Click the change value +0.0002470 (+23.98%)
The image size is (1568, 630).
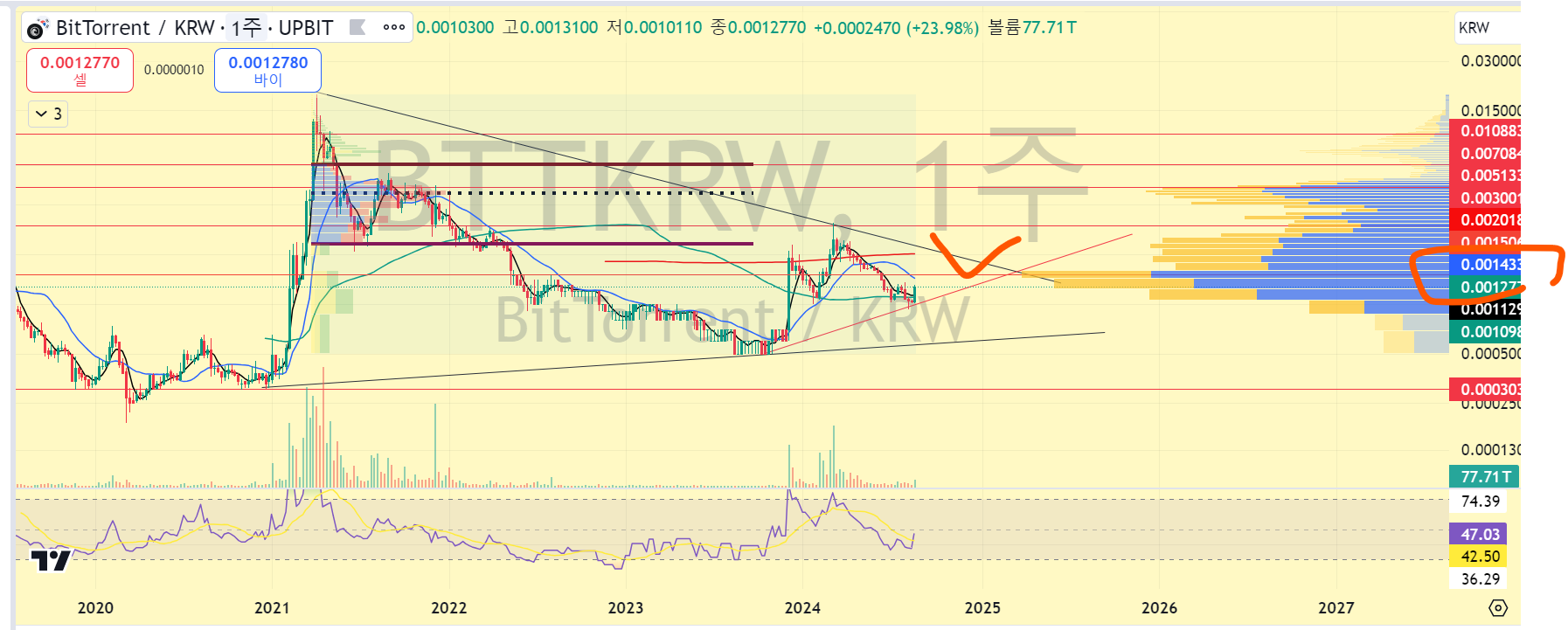point(896,28)
